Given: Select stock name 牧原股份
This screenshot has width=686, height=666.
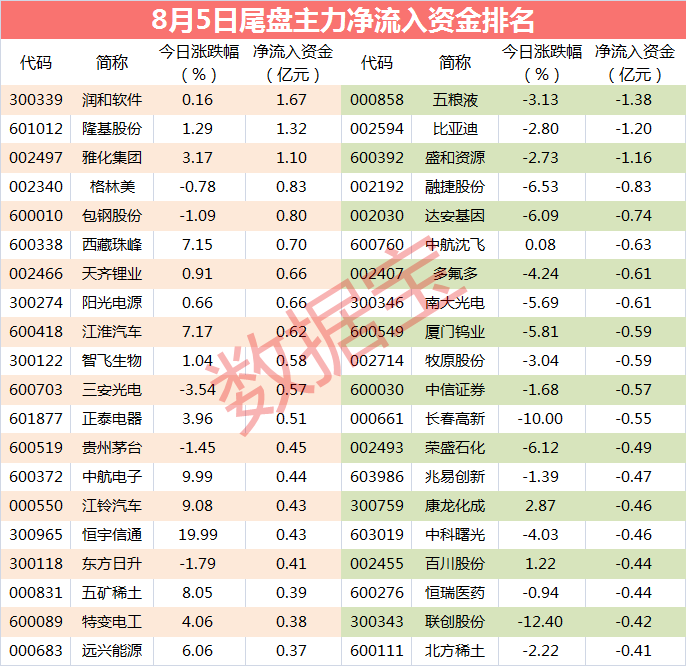Looking at the screenshot, I should [455, 361].
